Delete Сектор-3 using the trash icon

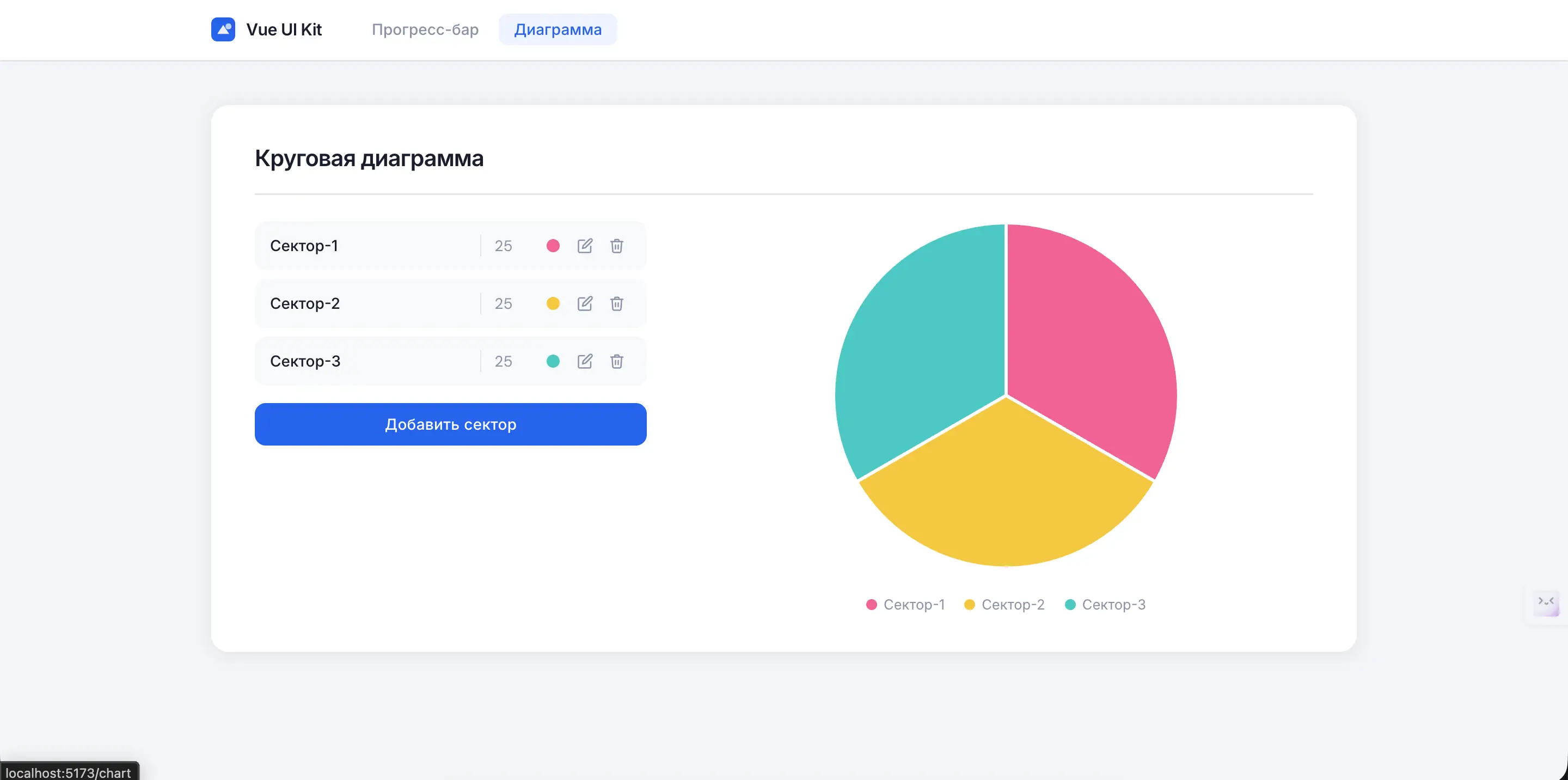click(617, 361)
